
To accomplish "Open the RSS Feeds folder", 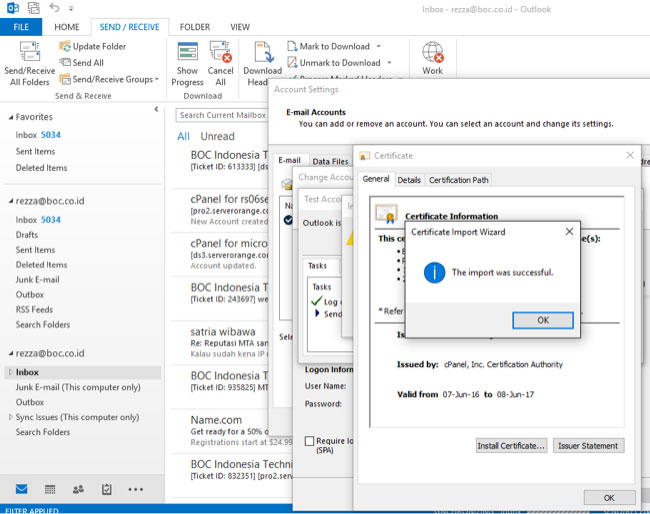I will [34, 309].
